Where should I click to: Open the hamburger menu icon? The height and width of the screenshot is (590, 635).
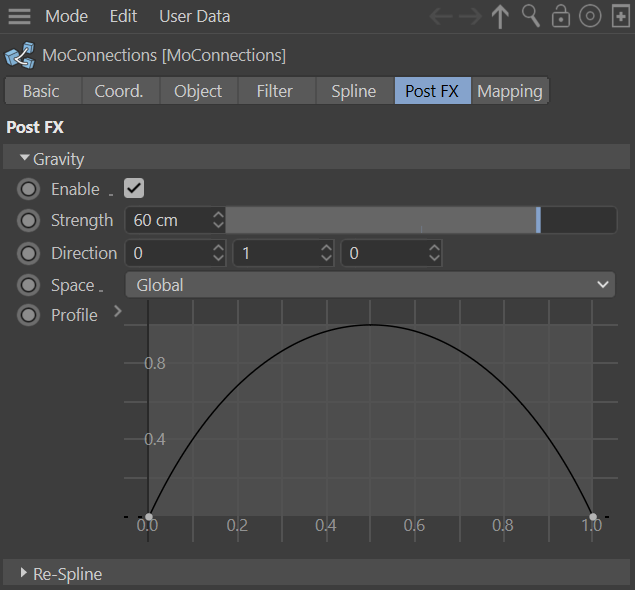coord(20,17)
